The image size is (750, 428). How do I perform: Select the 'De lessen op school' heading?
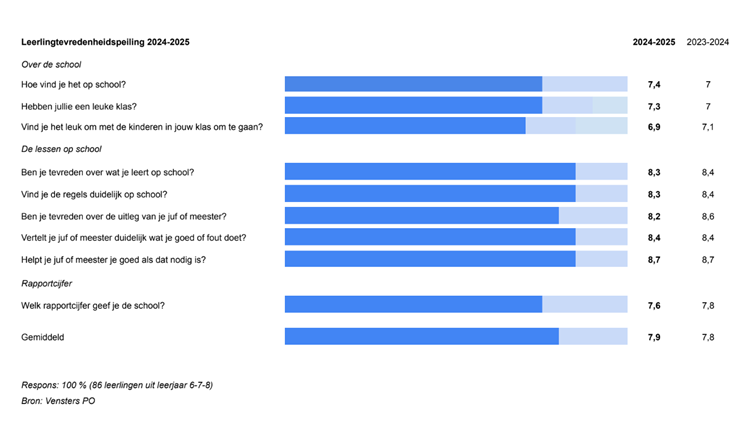click(61, 149)
